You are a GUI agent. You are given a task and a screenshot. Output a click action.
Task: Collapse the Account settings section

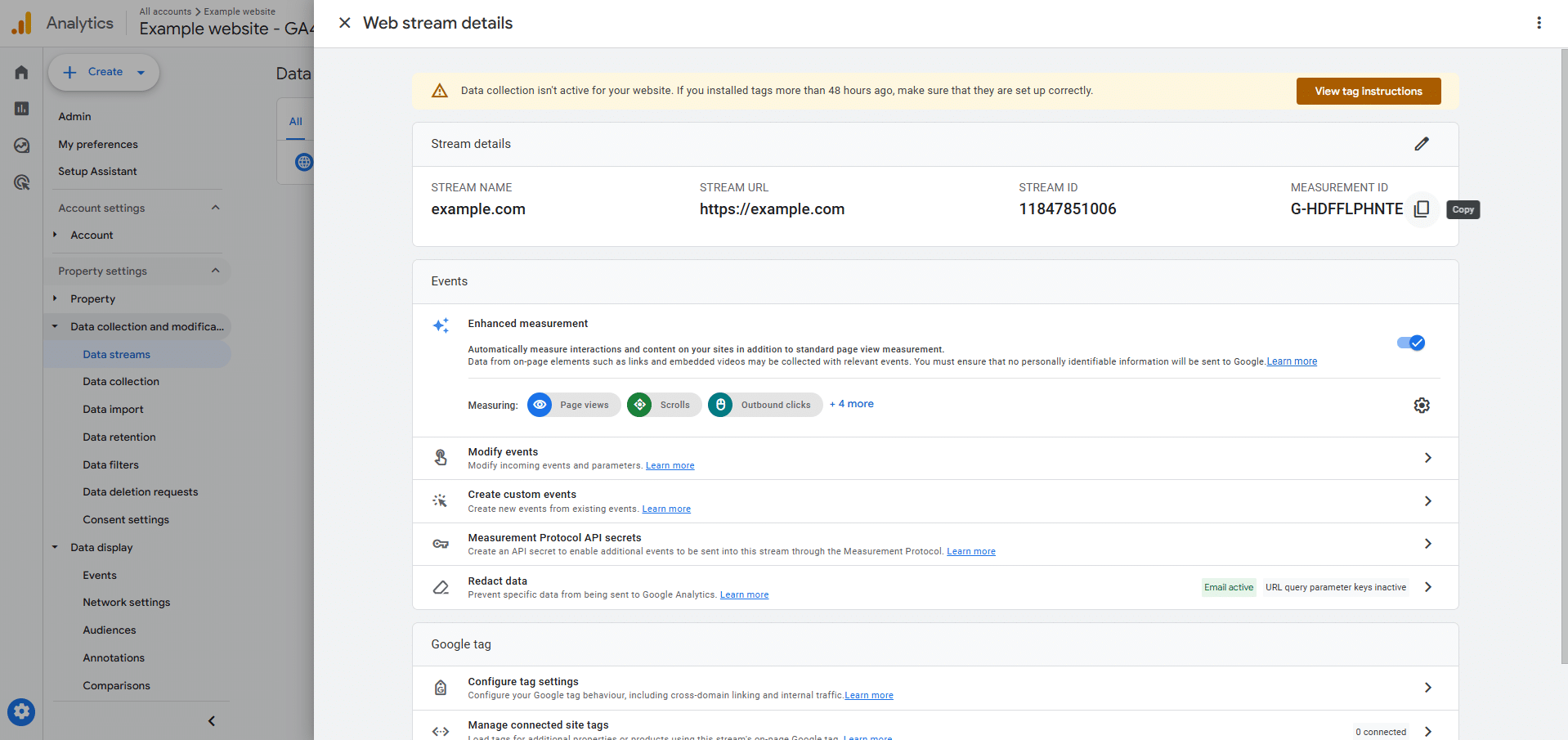(x=215, y=208)
